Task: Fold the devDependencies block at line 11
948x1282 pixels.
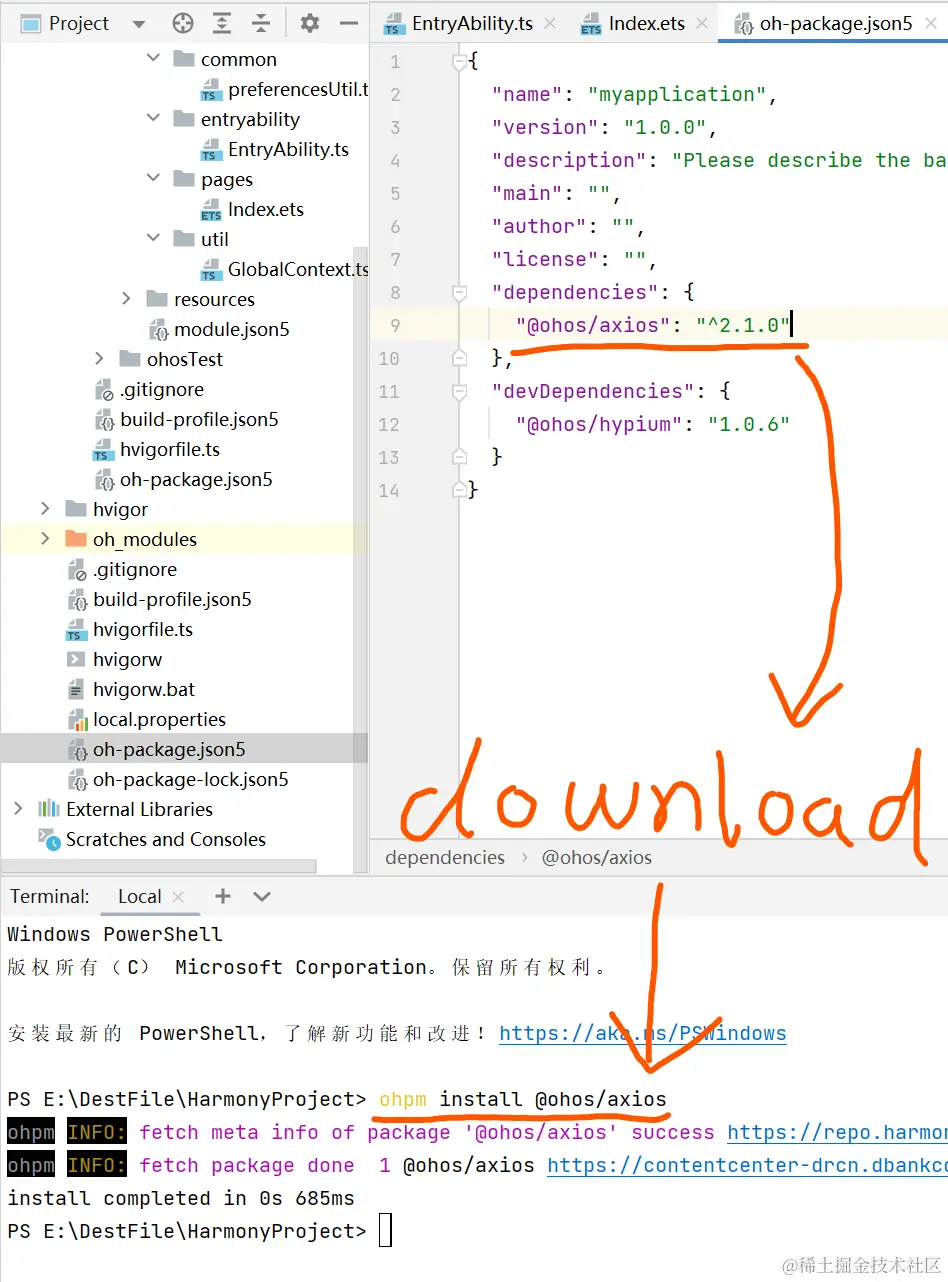Action: pos(459,392)
